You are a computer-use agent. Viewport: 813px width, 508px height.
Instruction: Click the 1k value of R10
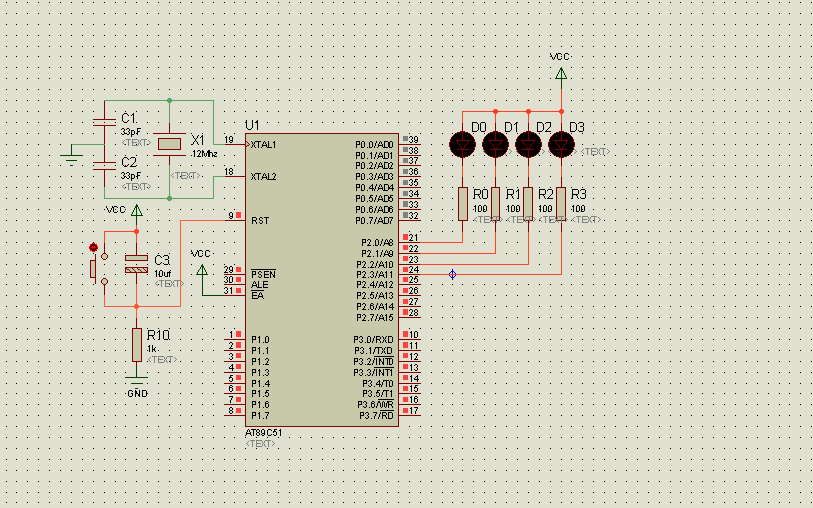tap(152, 349)
